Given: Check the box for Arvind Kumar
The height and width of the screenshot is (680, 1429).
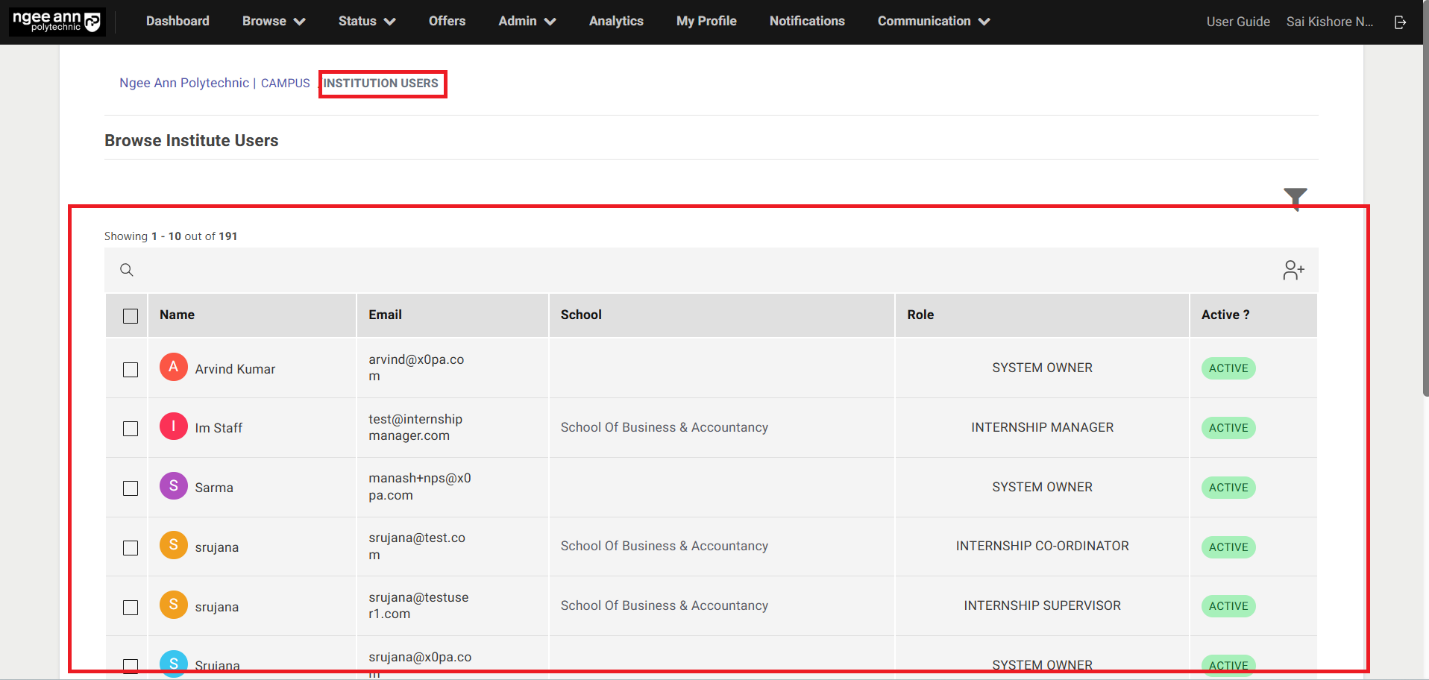Looking at the screenshot, I should pyautogui.click(x=130, y=369).
